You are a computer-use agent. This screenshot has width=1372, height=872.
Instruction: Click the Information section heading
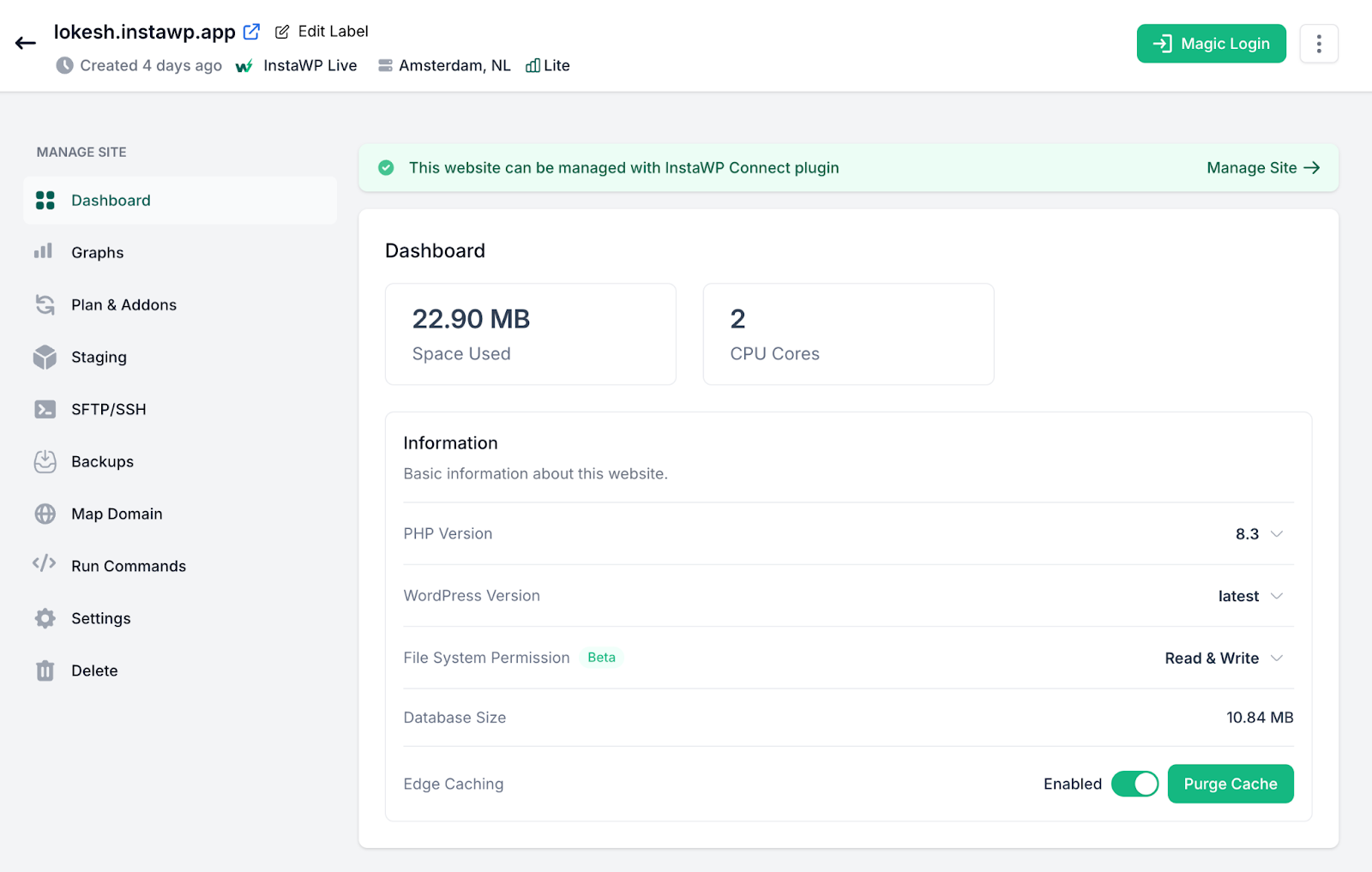[450, 443]
